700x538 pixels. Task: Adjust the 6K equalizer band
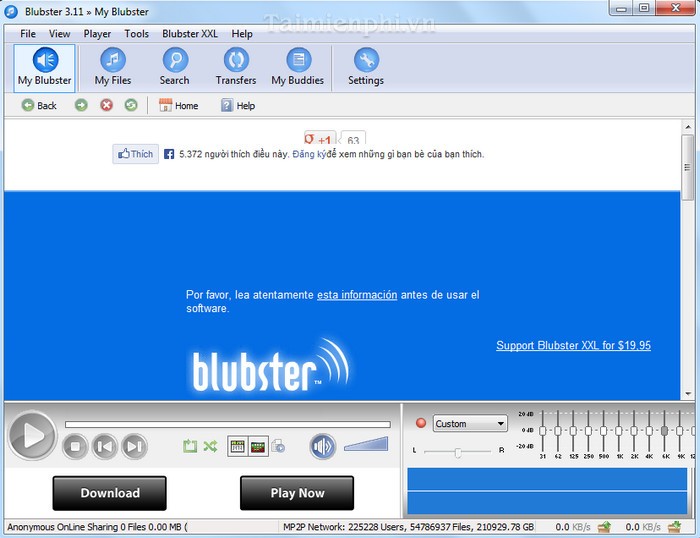click(664, 431)
